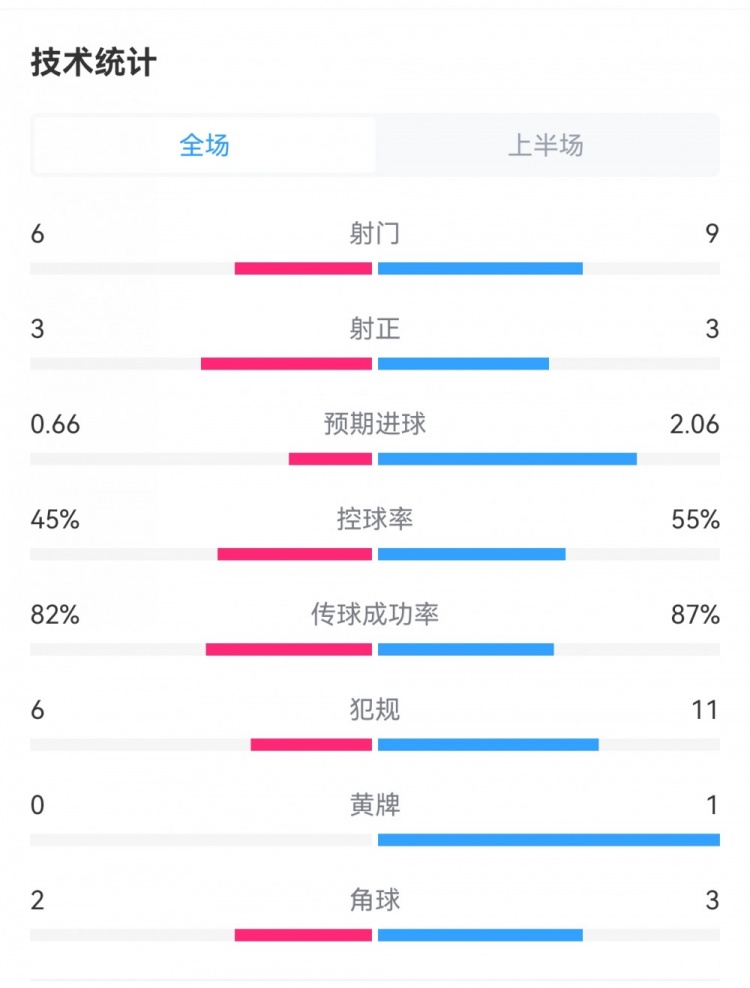Viewport: 750px width, 988px height.
Task: Tap the 82% pass accuracy value
Action: tap(55, 615)
